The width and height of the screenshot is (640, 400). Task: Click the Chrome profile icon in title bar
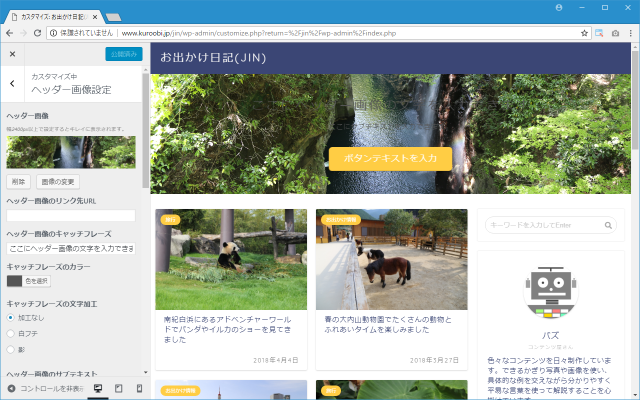(559, 7)
